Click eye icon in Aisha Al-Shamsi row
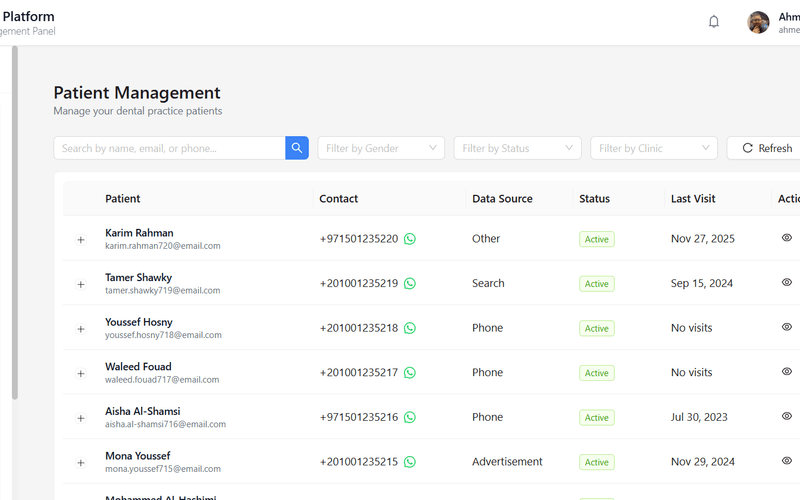Image resolution: width=800 pixels, height=500 pixels. click(787, 416)
